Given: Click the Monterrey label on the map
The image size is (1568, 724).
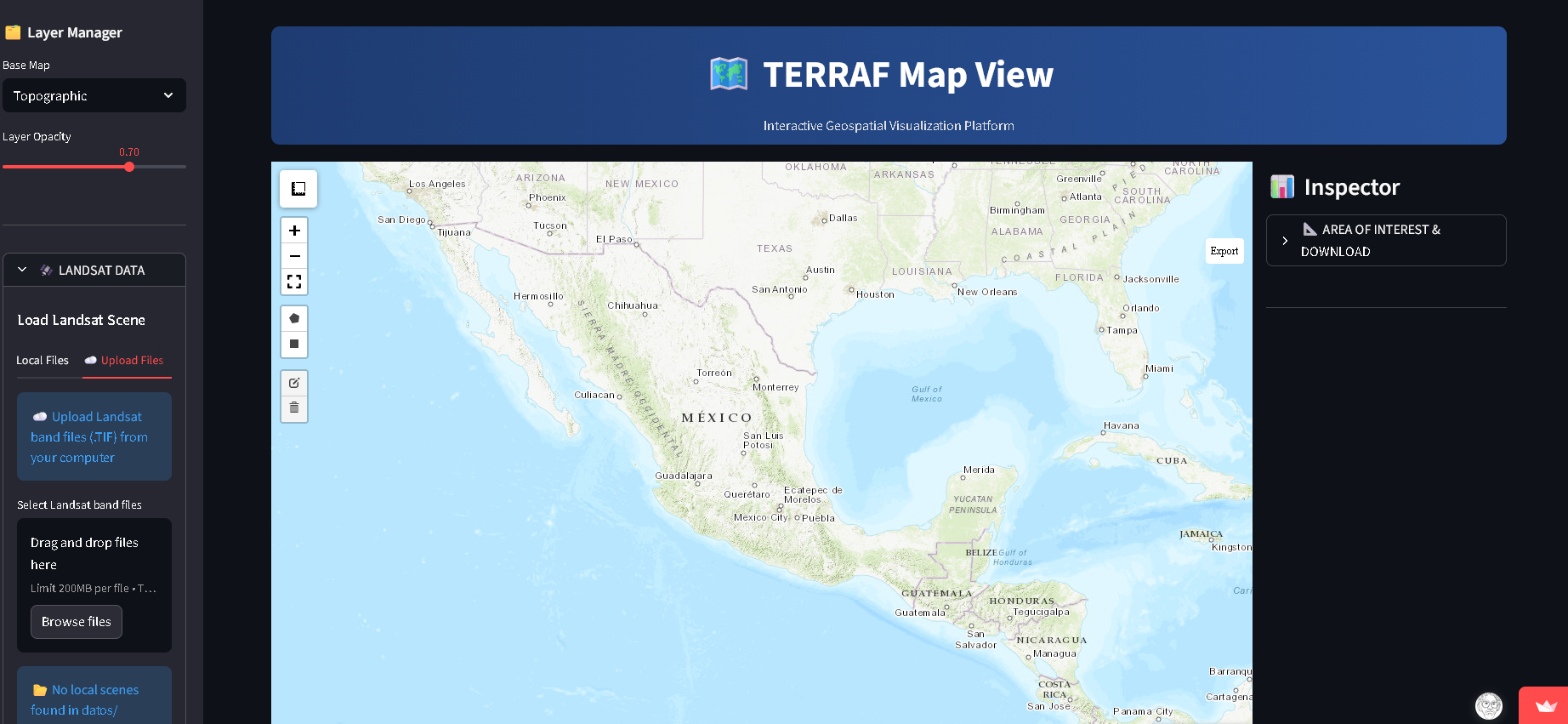Looking at the screenshot, I should click(775, 387).
